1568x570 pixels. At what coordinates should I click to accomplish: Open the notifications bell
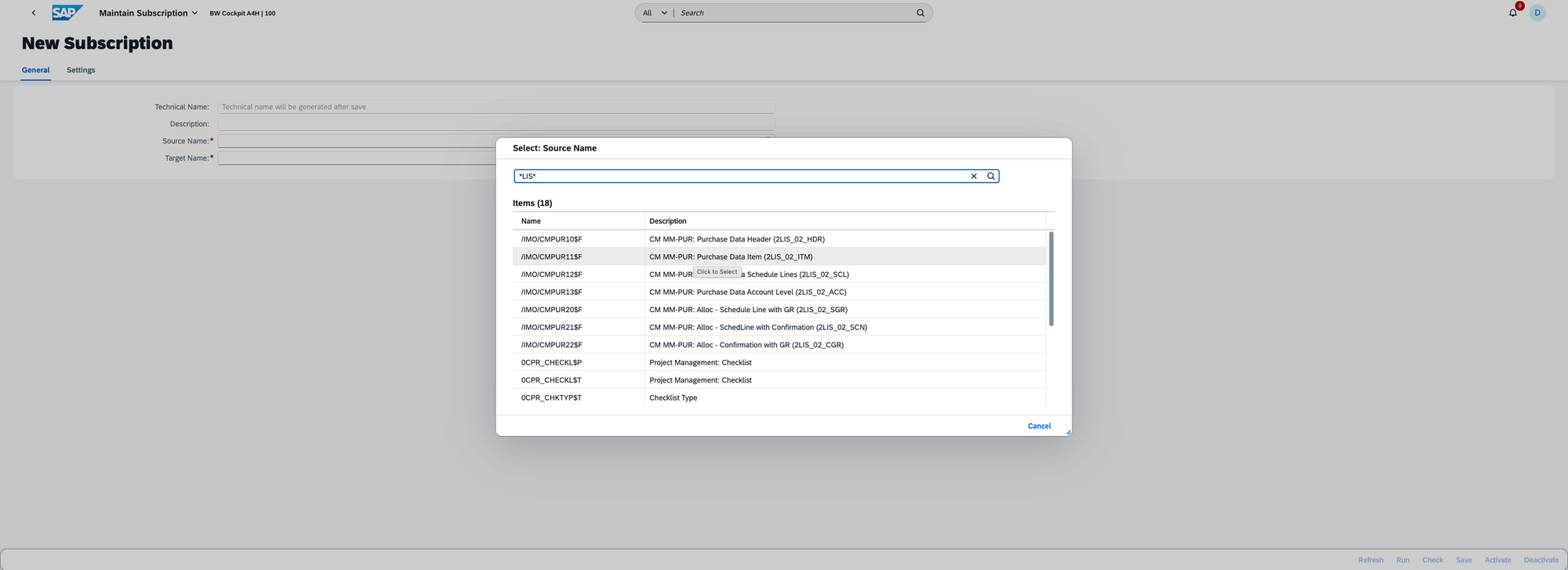[x=1512, y=13]
